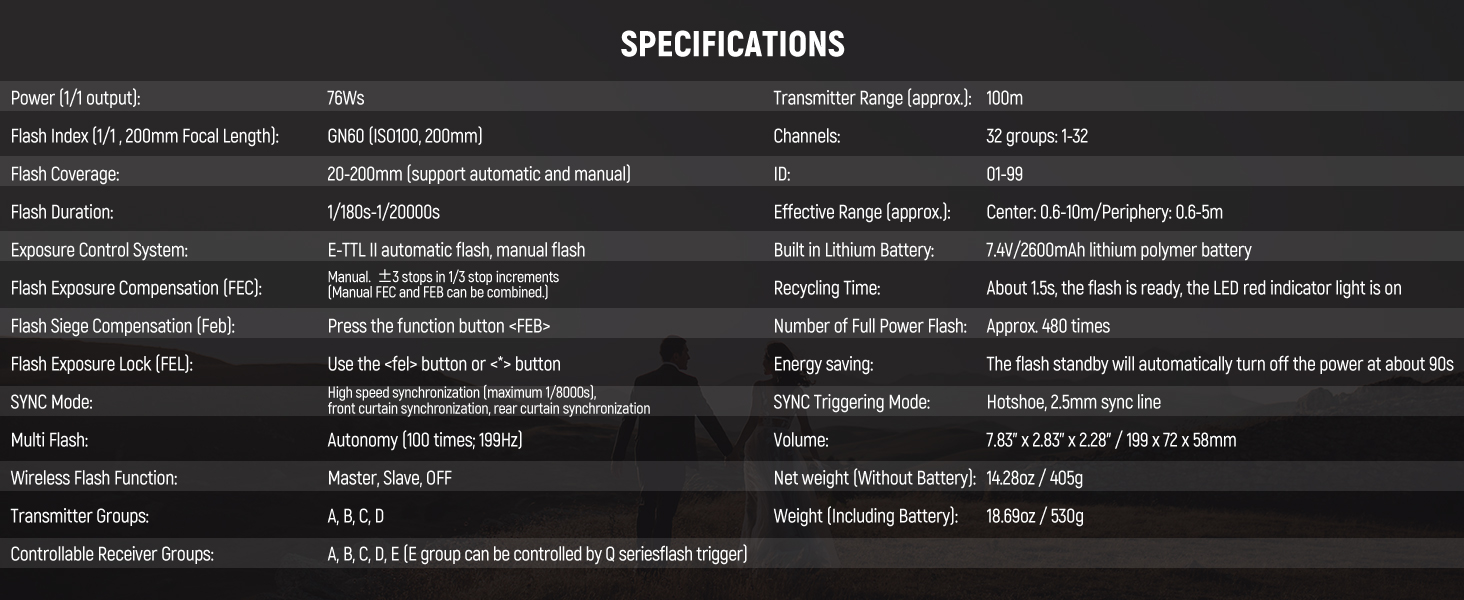Image resolution: width=1464 pixels, height=600 pixels.
Task: Click the Transmitter Range (approx.) label
Action: [872, 98]
